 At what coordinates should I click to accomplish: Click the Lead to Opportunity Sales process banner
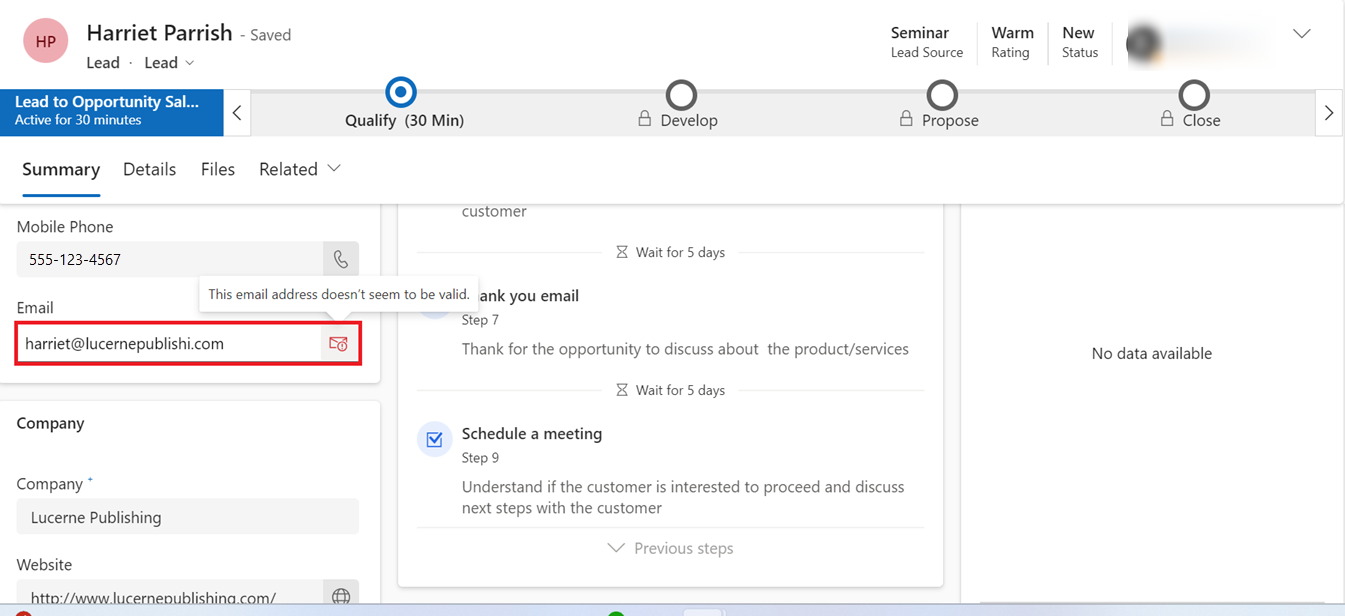click(112, 113)
